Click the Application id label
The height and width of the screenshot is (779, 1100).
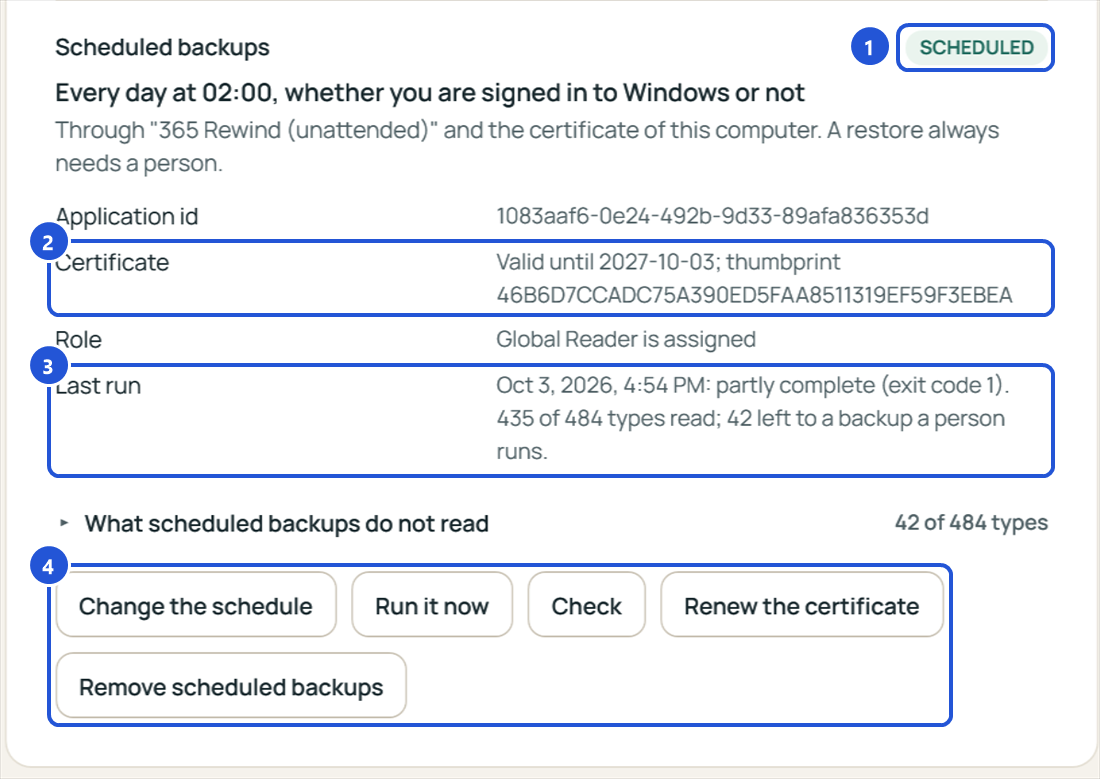[x=127, y=217]
